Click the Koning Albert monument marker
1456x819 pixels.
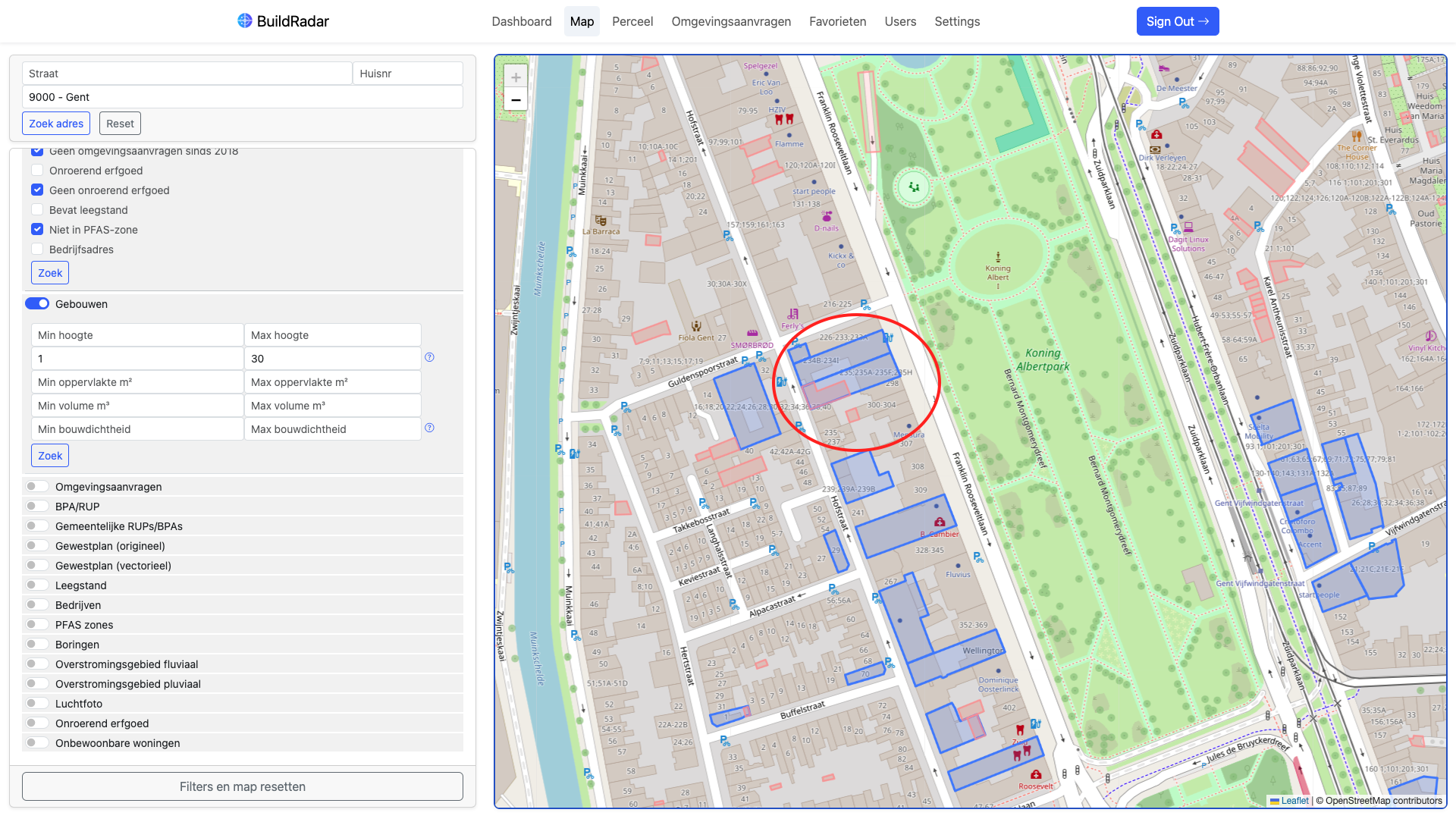click(x=998, y=257)
